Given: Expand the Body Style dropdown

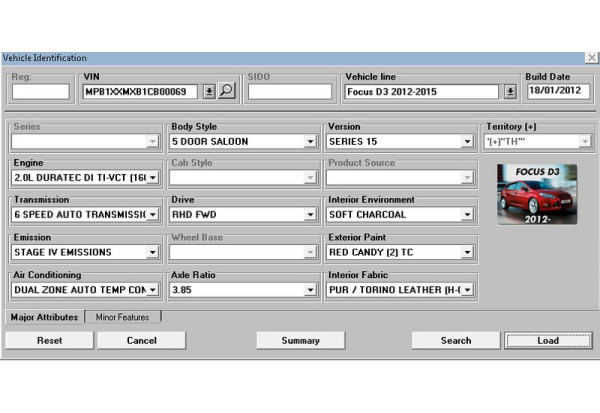Looking at the screenshot, I should click(310, 142).
